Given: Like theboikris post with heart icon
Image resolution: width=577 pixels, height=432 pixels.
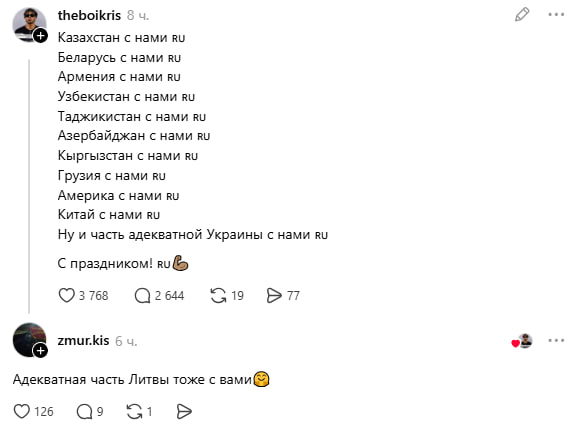Looking at the screenshot, I should (x=66, y=295).
